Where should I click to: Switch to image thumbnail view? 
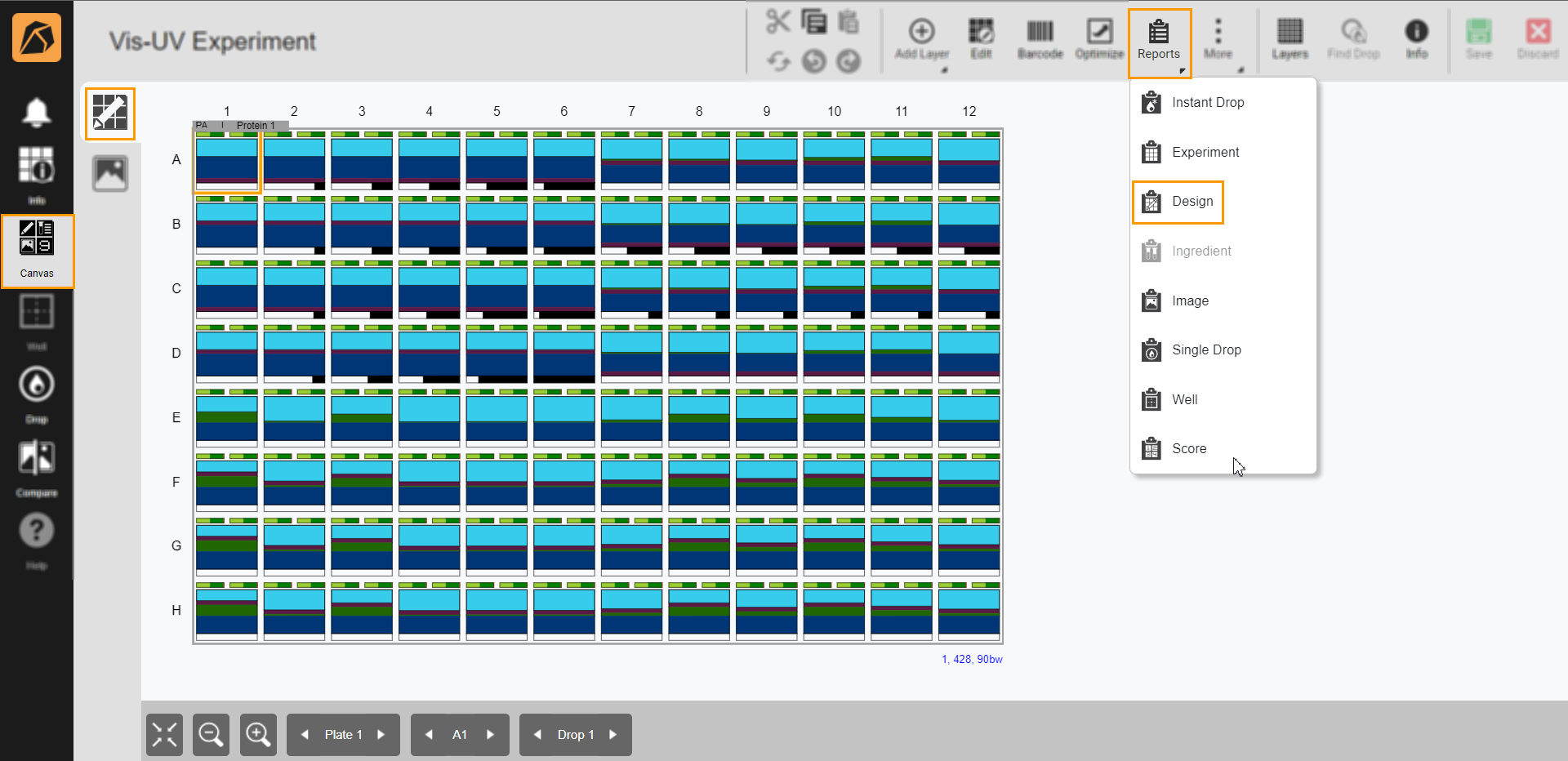[109, 173]
